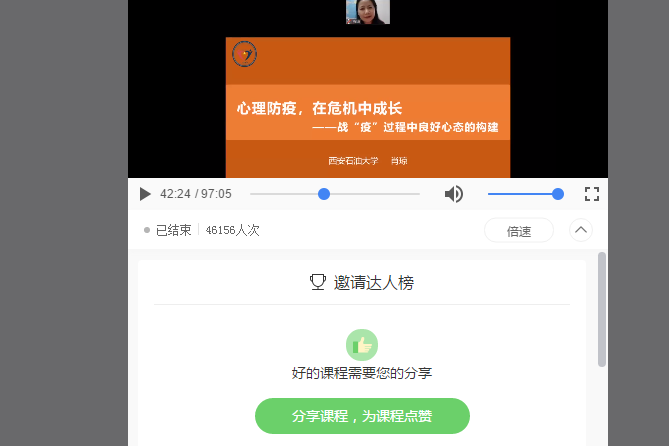Open the 倍速 playback speed options

pyautogui.click(x=518, y=231)
